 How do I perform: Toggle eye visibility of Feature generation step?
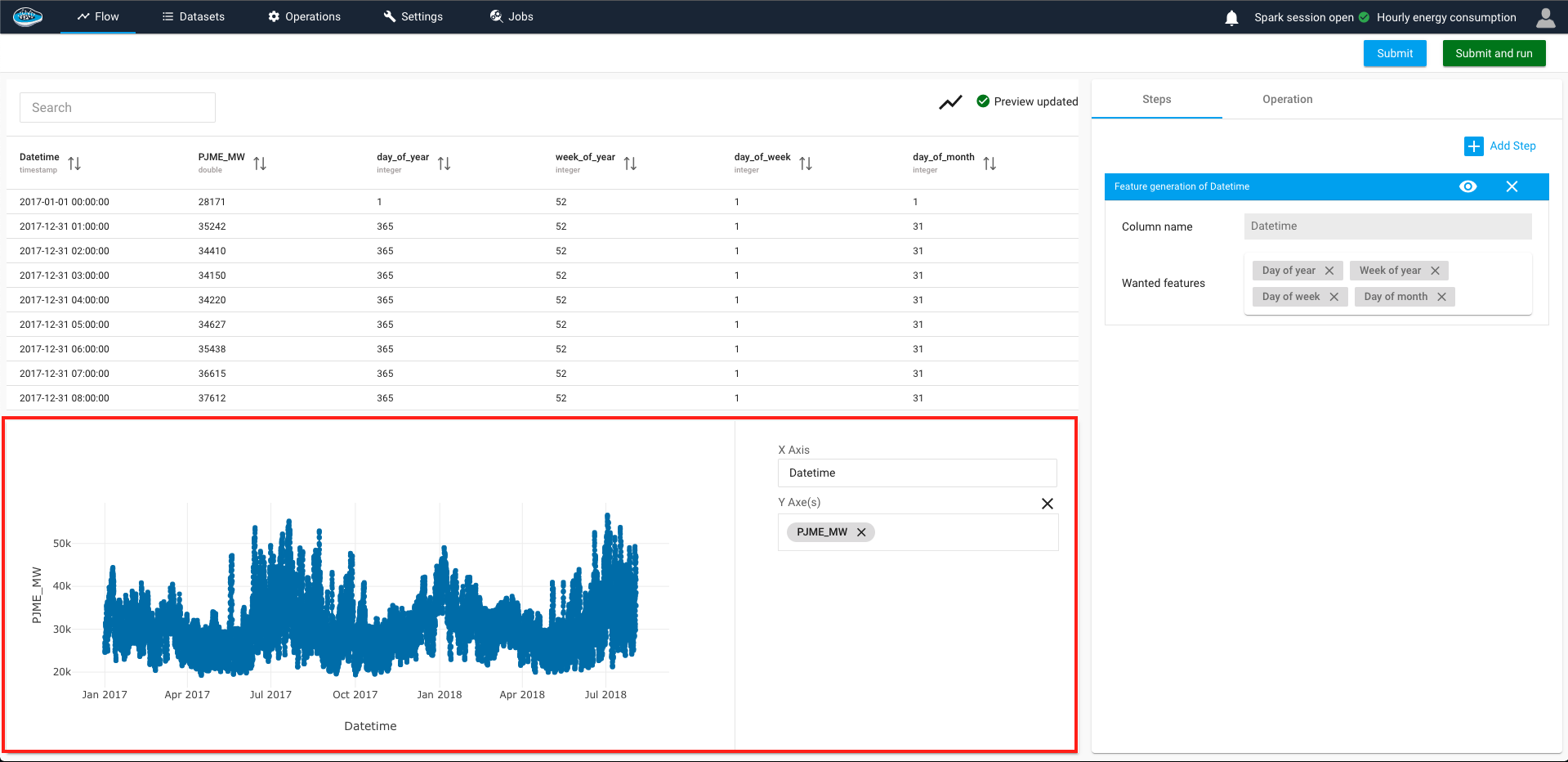coord(1467,186)
